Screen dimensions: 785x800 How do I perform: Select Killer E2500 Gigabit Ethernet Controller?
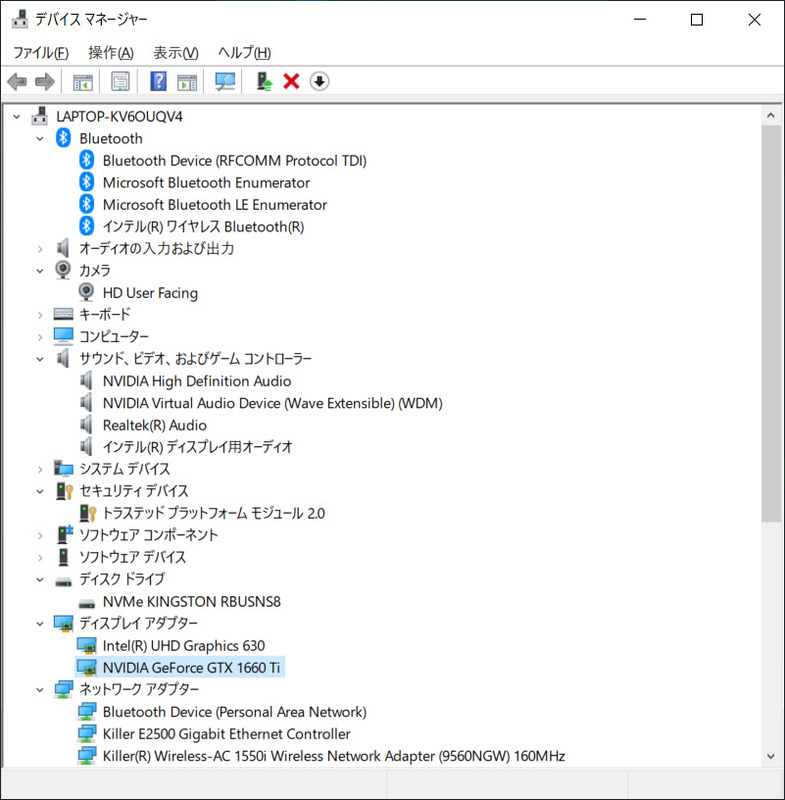[x=226, y=734]
